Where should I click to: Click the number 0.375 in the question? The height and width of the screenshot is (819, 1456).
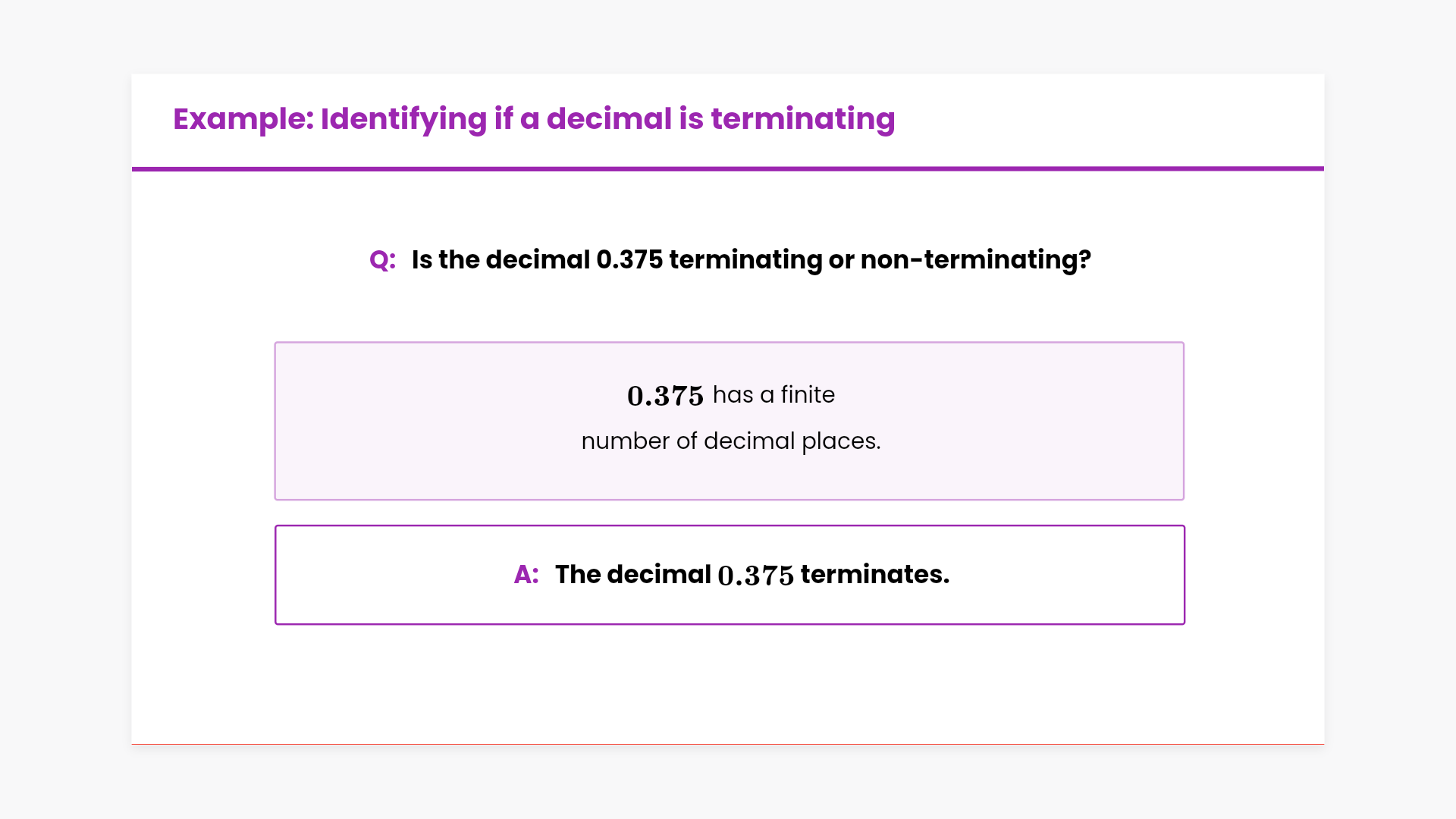pyautogui.click(x=629, y=260)
